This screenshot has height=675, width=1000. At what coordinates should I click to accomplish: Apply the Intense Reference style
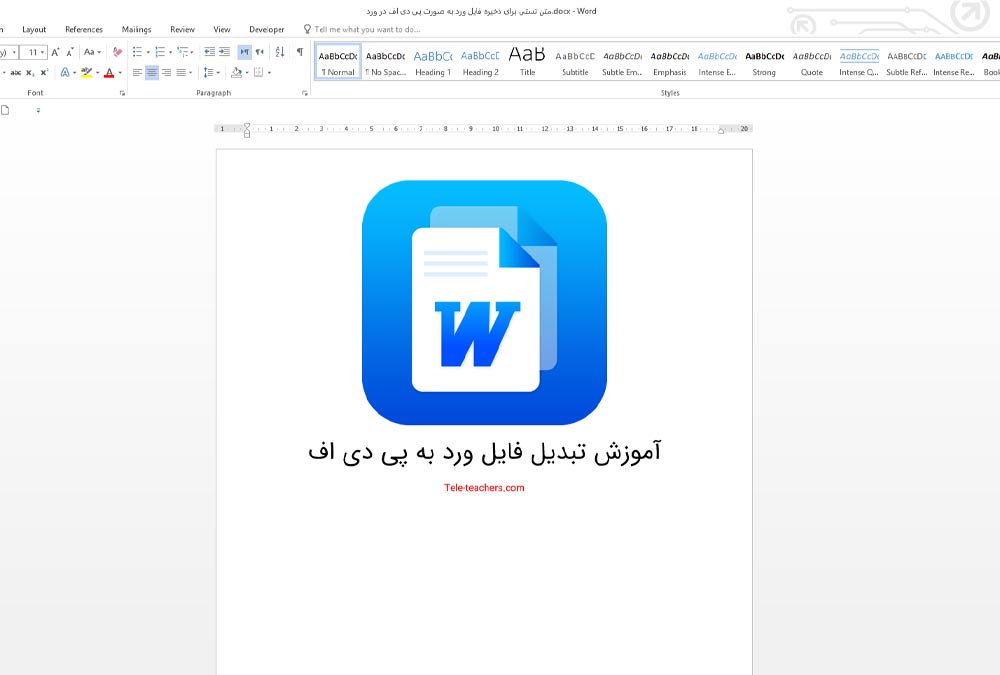point(953,62)
